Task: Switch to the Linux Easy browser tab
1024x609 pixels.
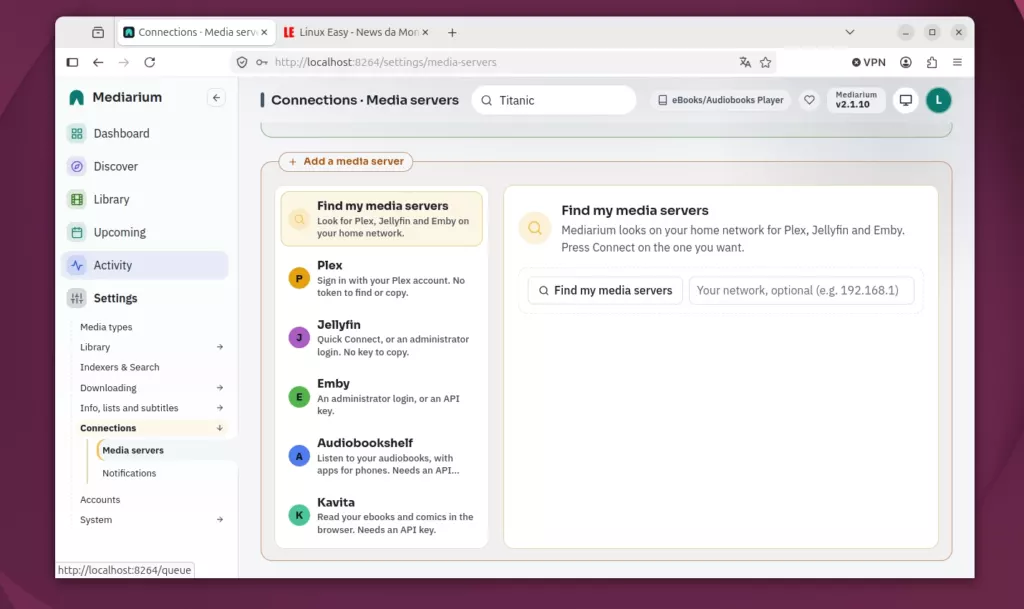Action: point(357,32)
